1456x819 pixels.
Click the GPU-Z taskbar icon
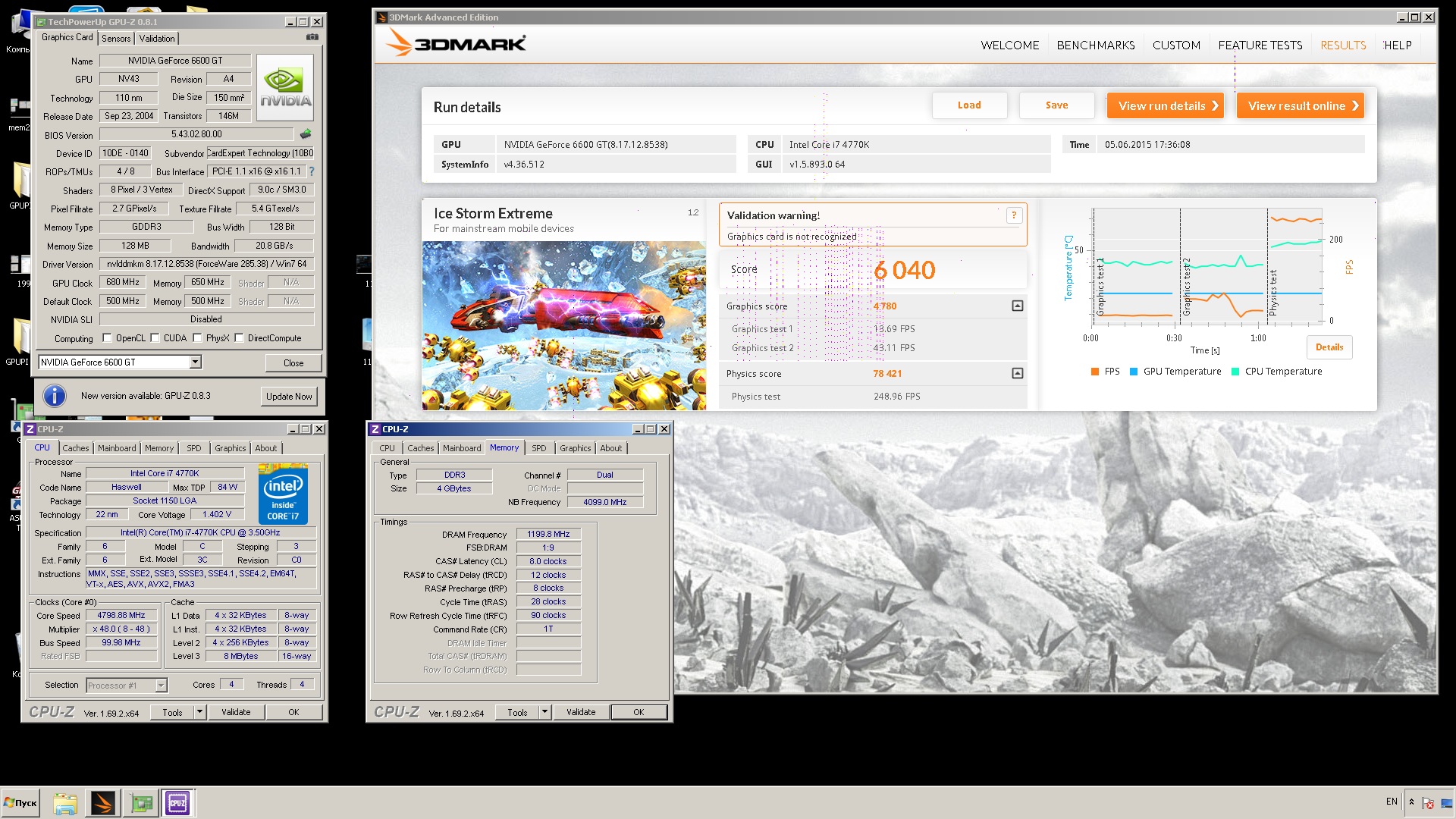coord(140,802)
